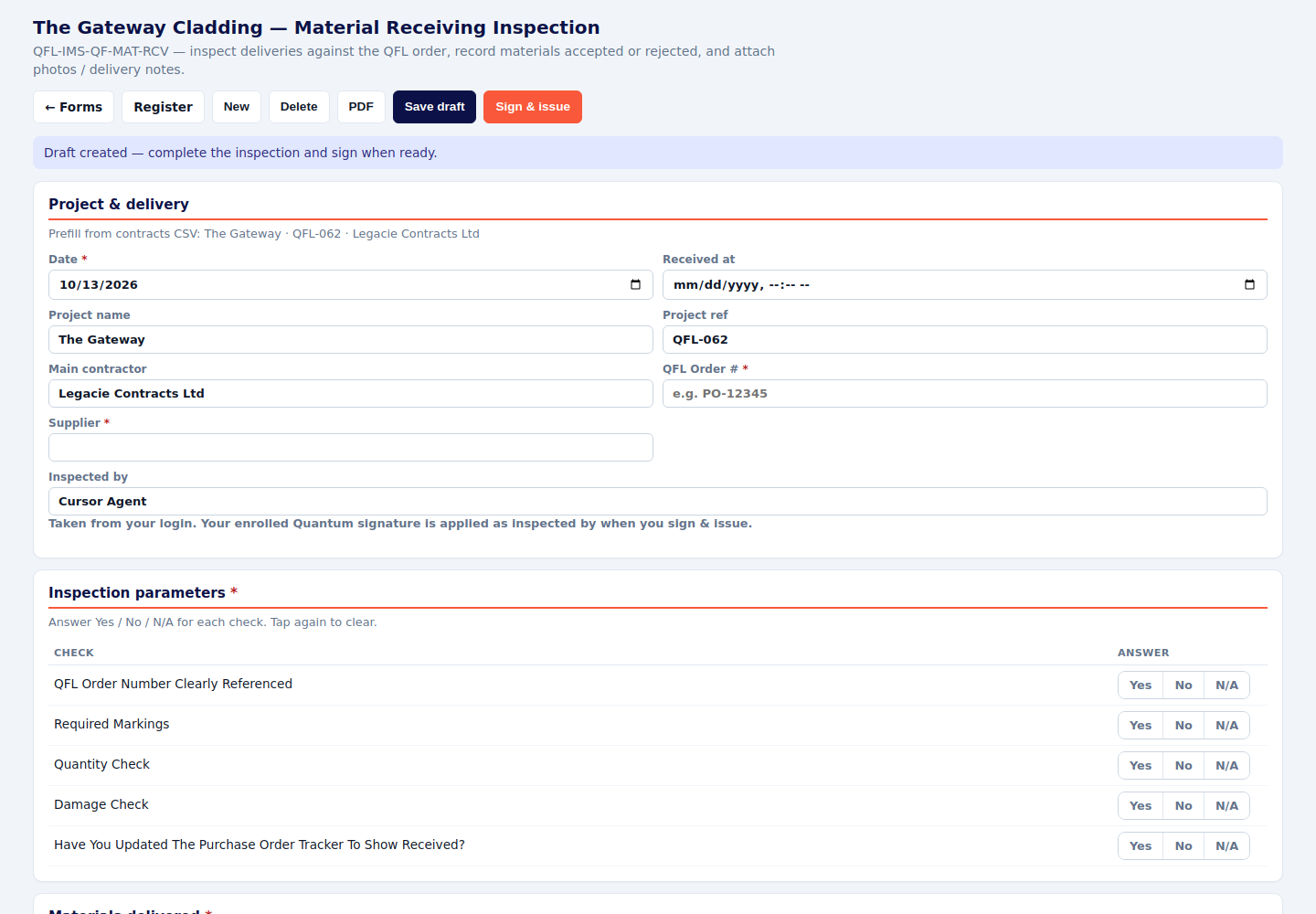Screen dimensions: 1316x914
Task: Open the Received at calendar picker icon
Action: pos(1249,285)
